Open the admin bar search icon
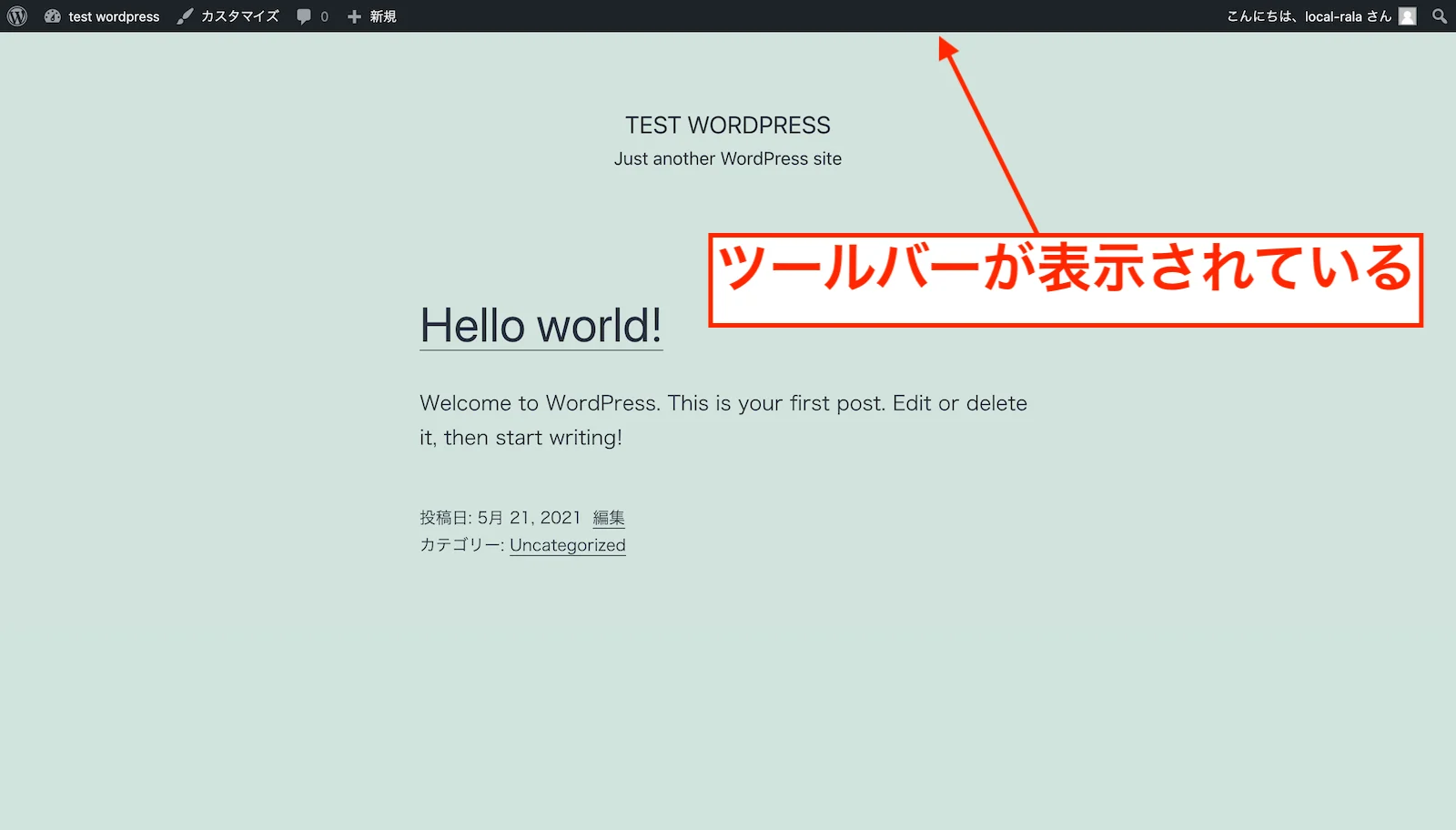Image resolution: width=1456 pixels, height=830 pixels. pos(1440,16)
